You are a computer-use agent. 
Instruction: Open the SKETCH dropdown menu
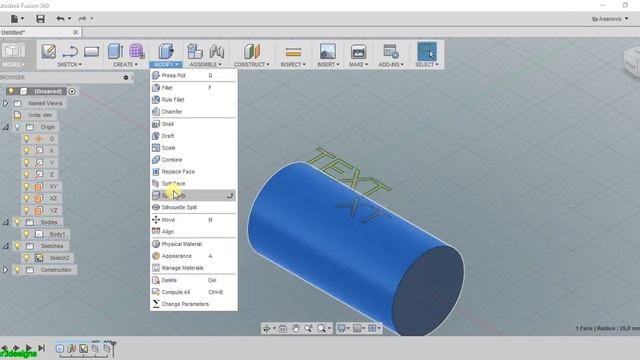[69, 64]
